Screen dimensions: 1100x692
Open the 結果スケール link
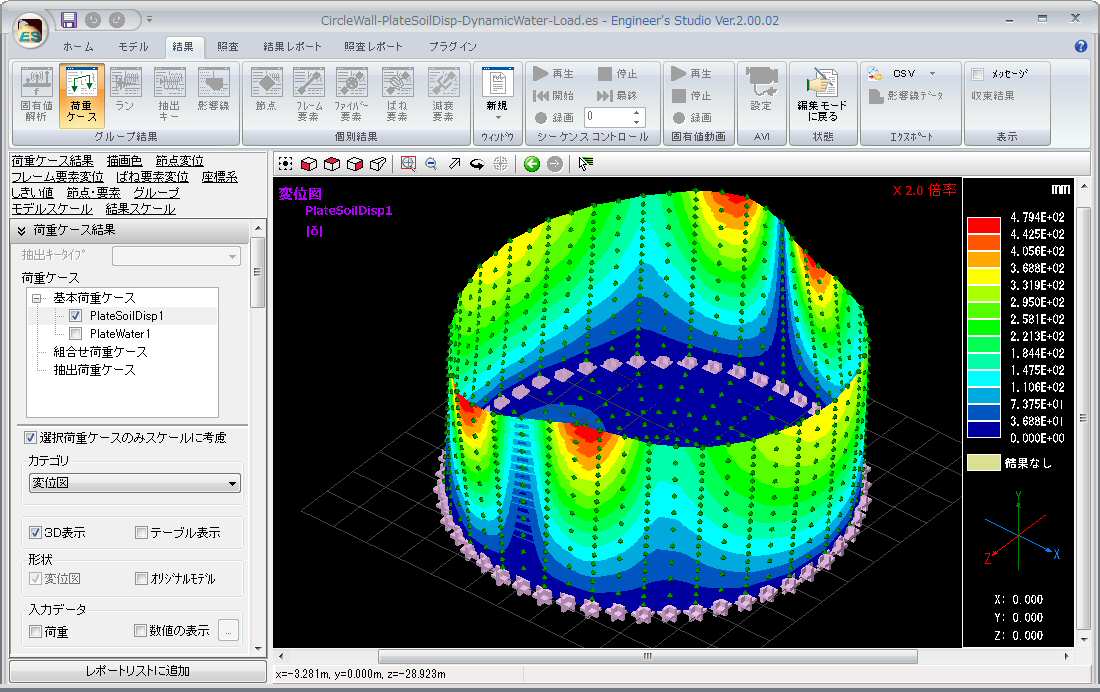click(140, 209)
